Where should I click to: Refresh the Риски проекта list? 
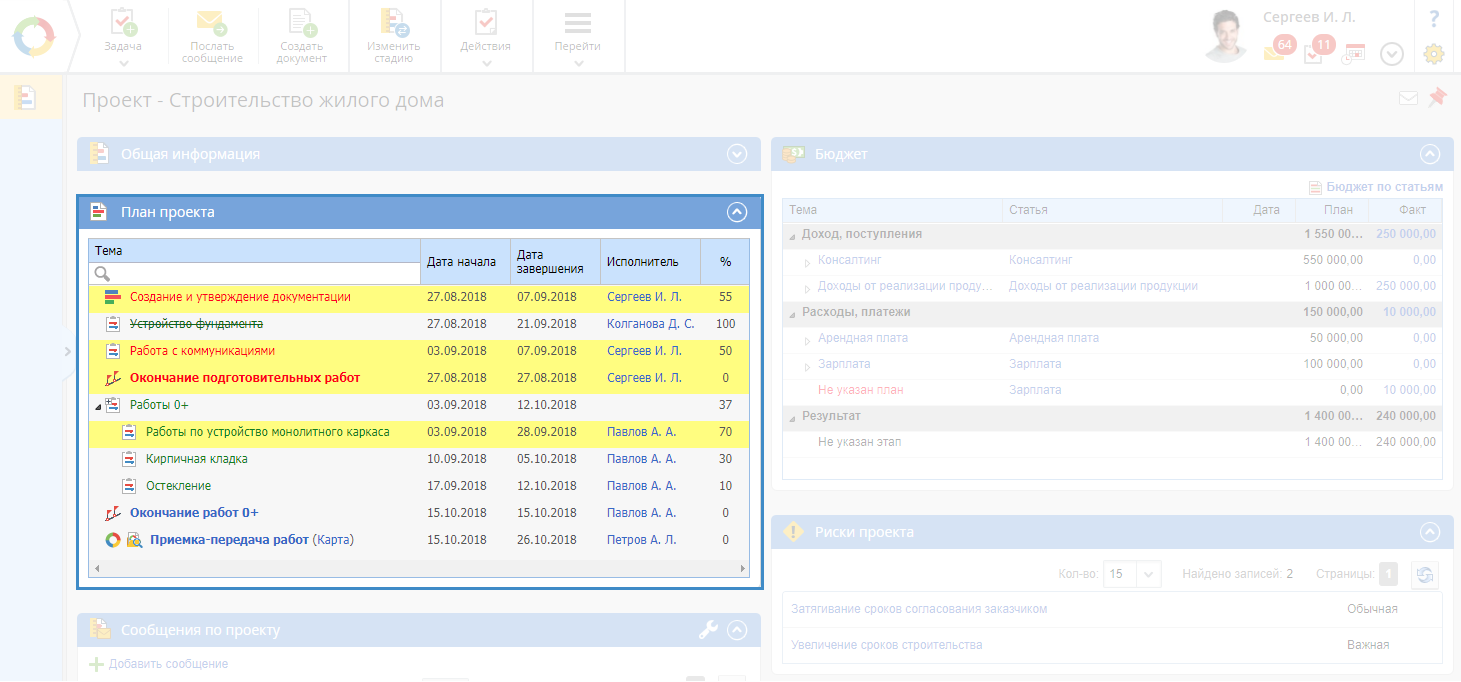coord(1424,574)
